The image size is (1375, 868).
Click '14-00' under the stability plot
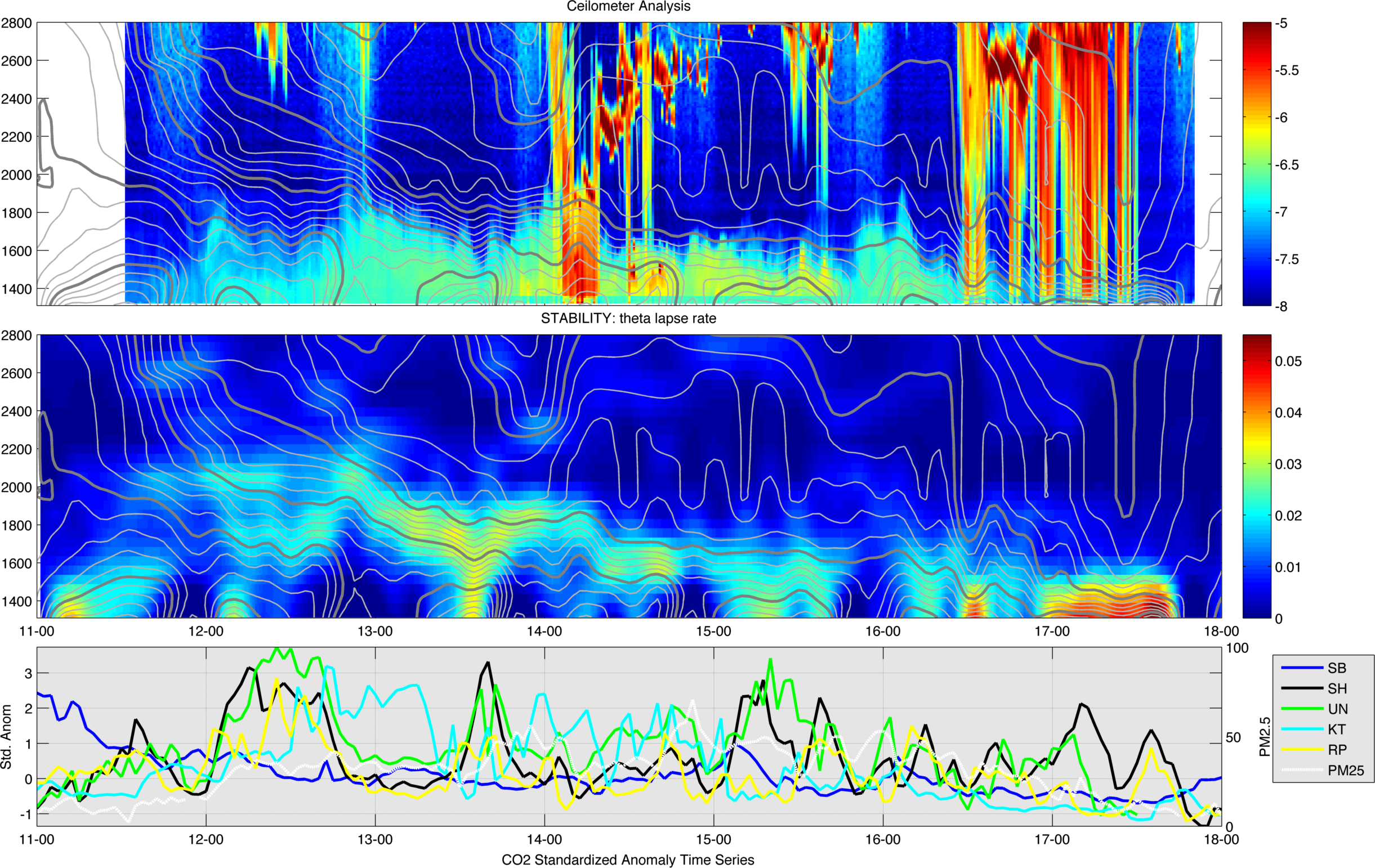(544, 631)
